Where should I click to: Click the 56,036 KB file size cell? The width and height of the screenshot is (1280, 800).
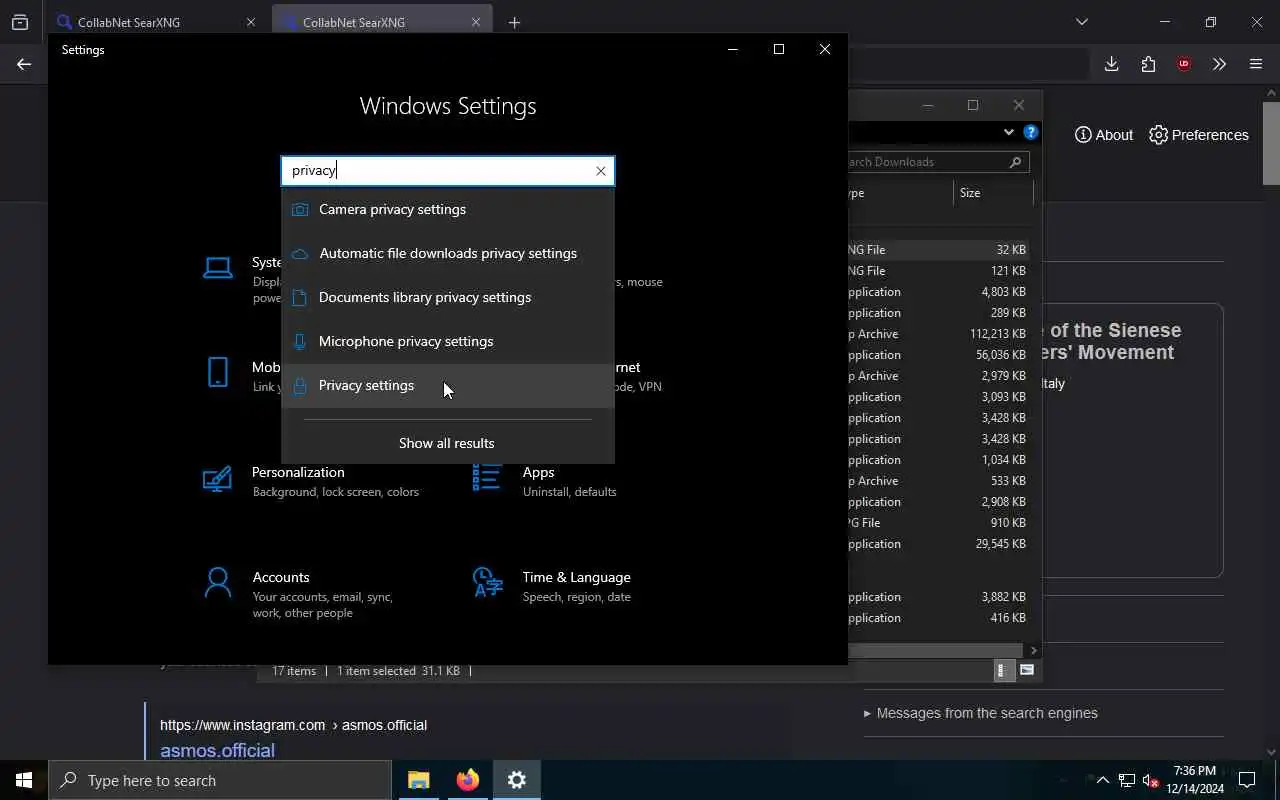pyautogui.click(x=1001, y=355)
